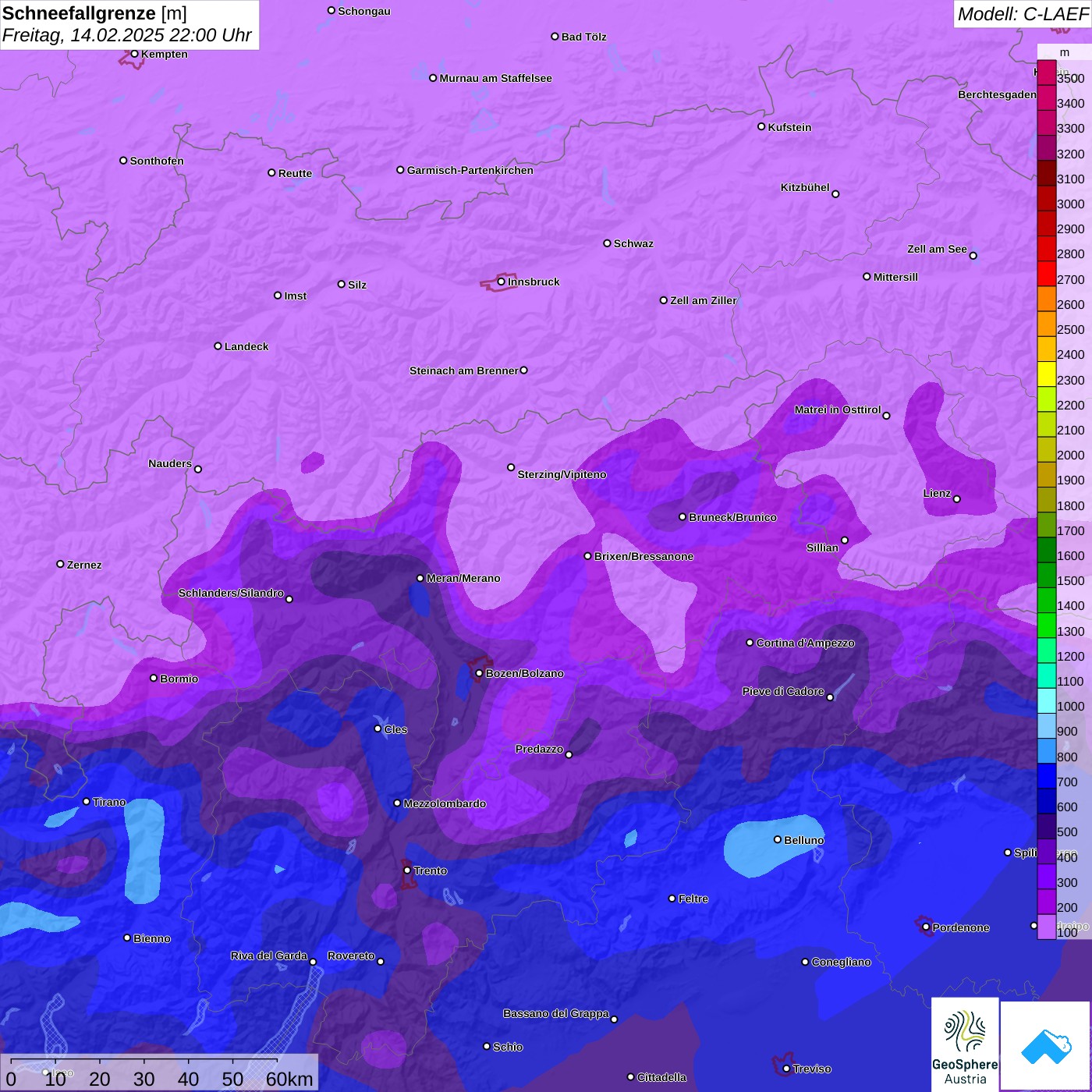Click the 'Schneefallgrenze [m]' title
Image resolution: width=1092 pixels, height=1092 pixels.
click(95, 13)
